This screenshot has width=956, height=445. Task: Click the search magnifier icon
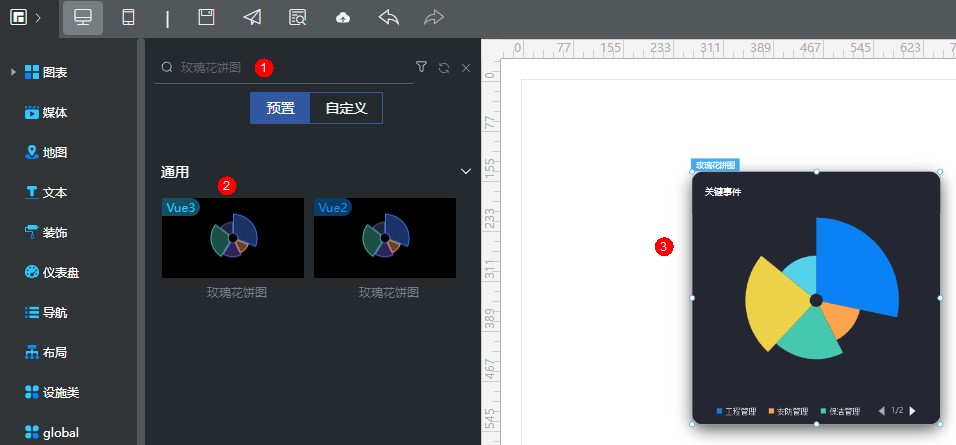click(166, 68)
